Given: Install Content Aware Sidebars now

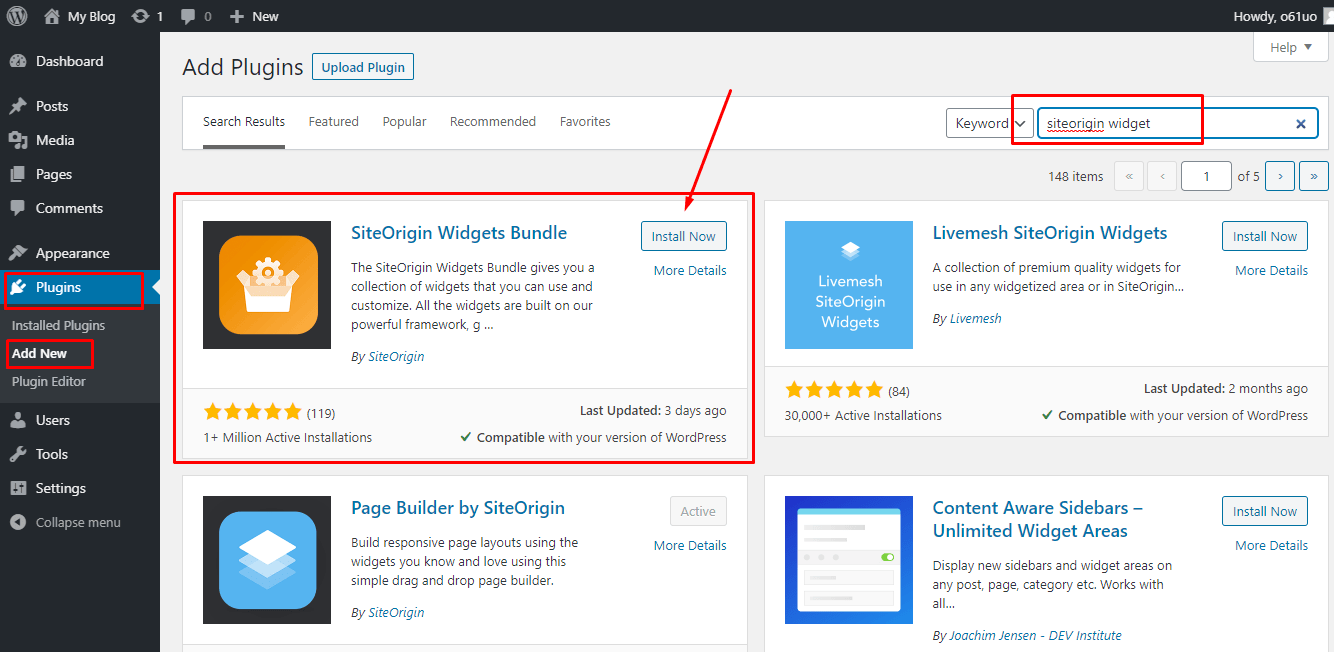Looking at the screenshot, I should click(x=1265, y=511).
